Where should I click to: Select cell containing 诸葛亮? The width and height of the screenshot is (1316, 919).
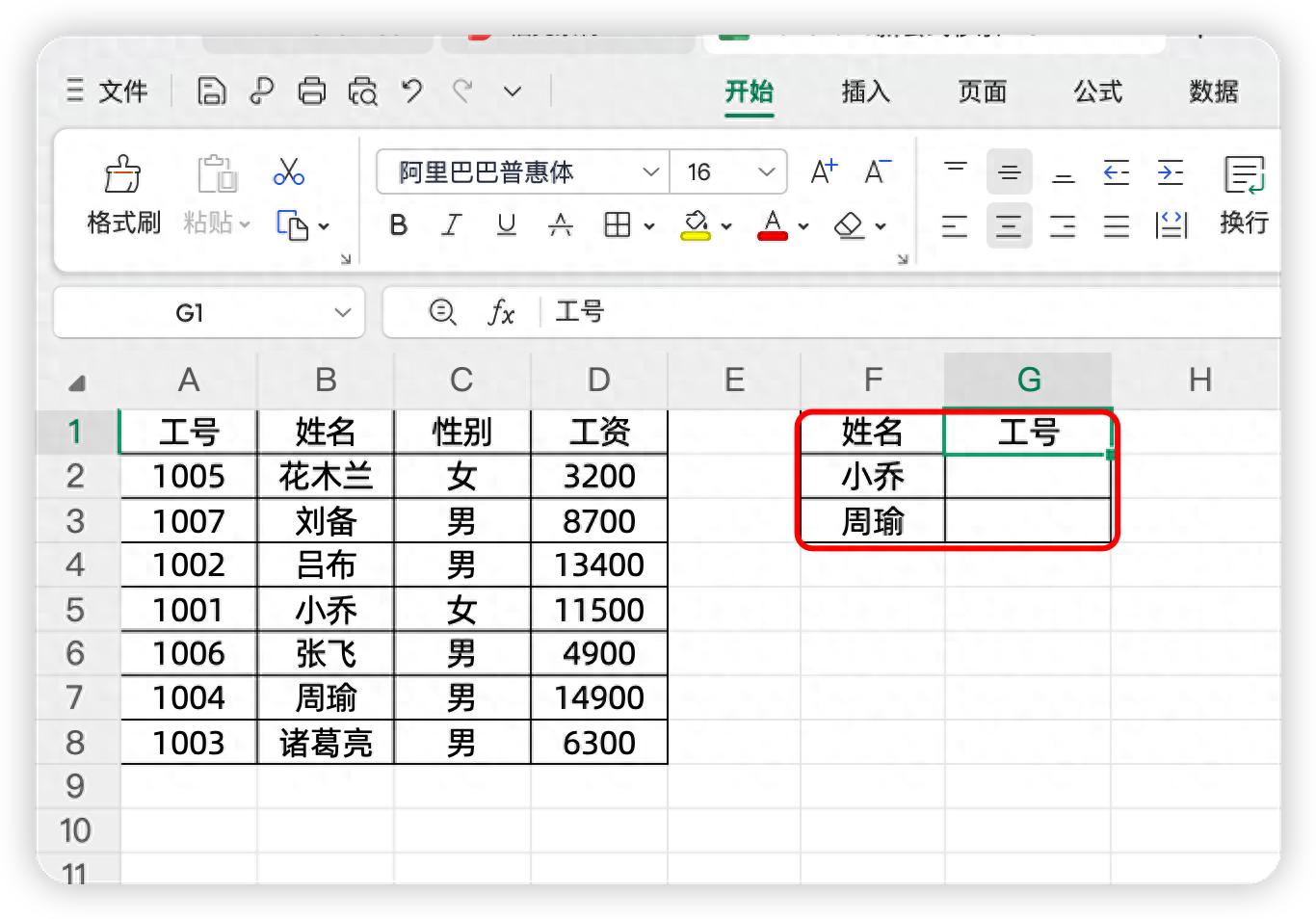click(326, 743)
